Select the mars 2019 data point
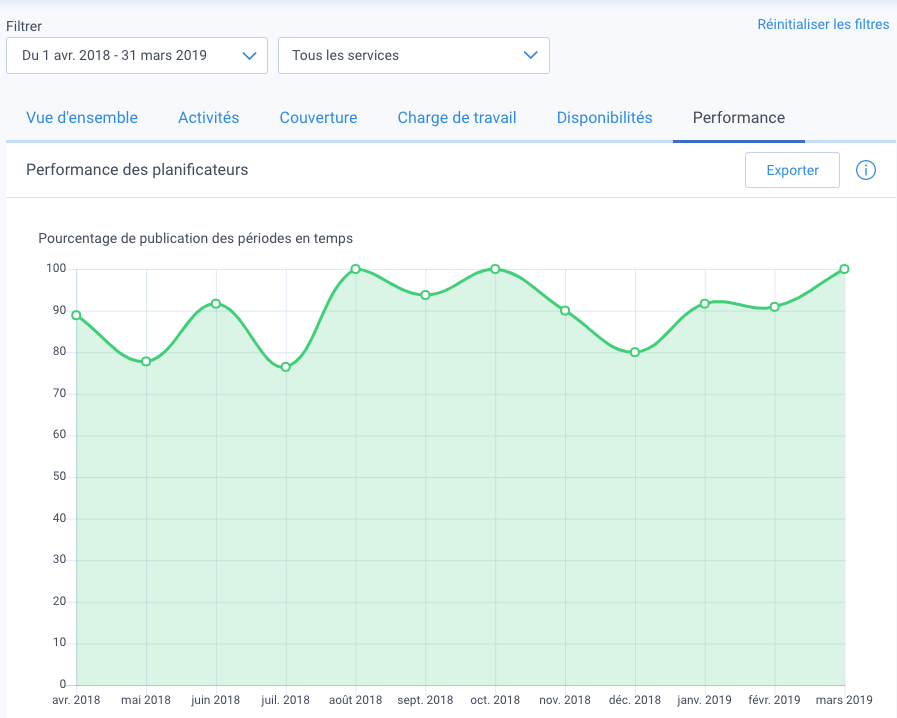The image size is (897, 718). (x=844, y=269)
